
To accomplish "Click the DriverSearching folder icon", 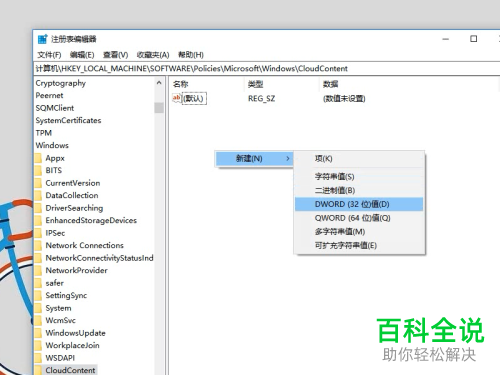I will (39, 208).
